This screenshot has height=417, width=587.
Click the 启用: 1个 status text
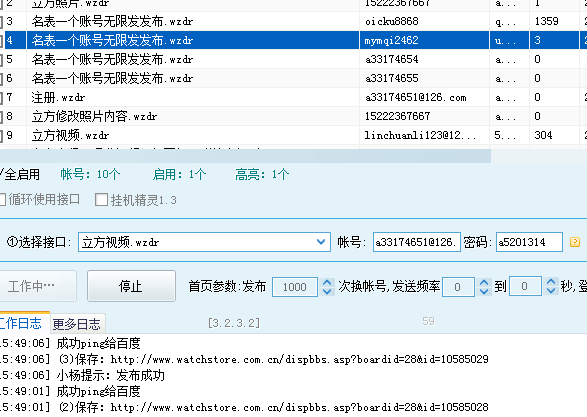(x=179, y=174)
